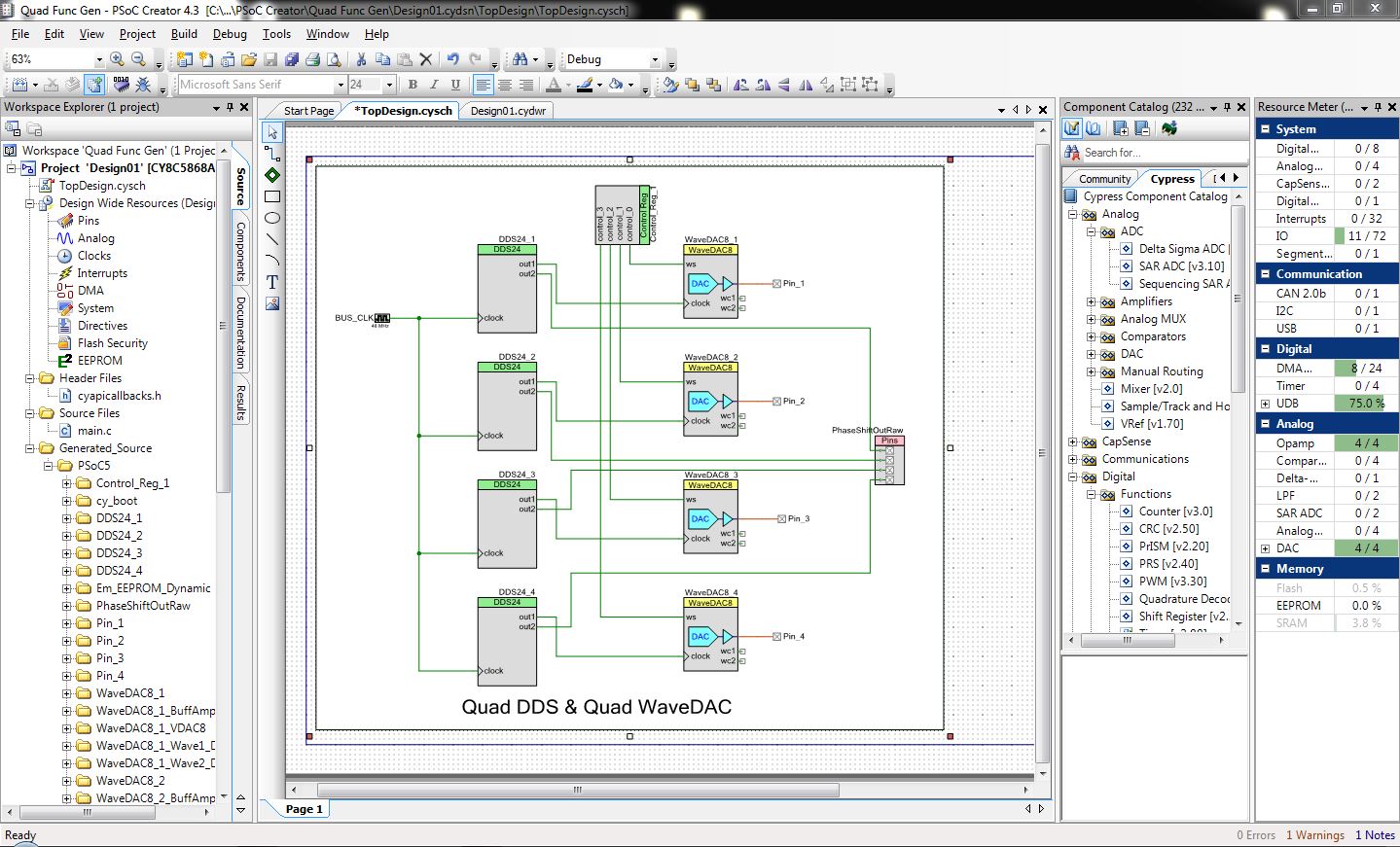Toggle the pin on Resource Meter panel

coord(1379,107)
